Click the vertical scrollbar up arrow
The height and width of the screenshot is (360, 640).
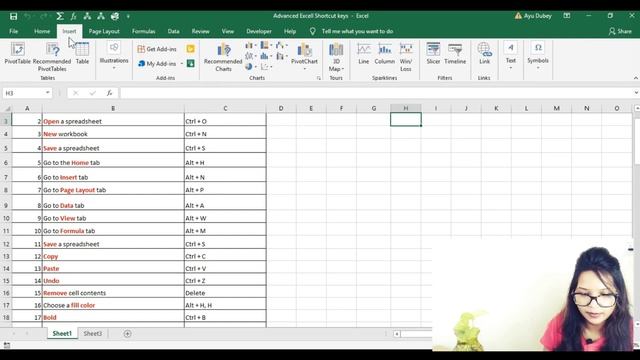pyautogui.click(x=637, y=108)
